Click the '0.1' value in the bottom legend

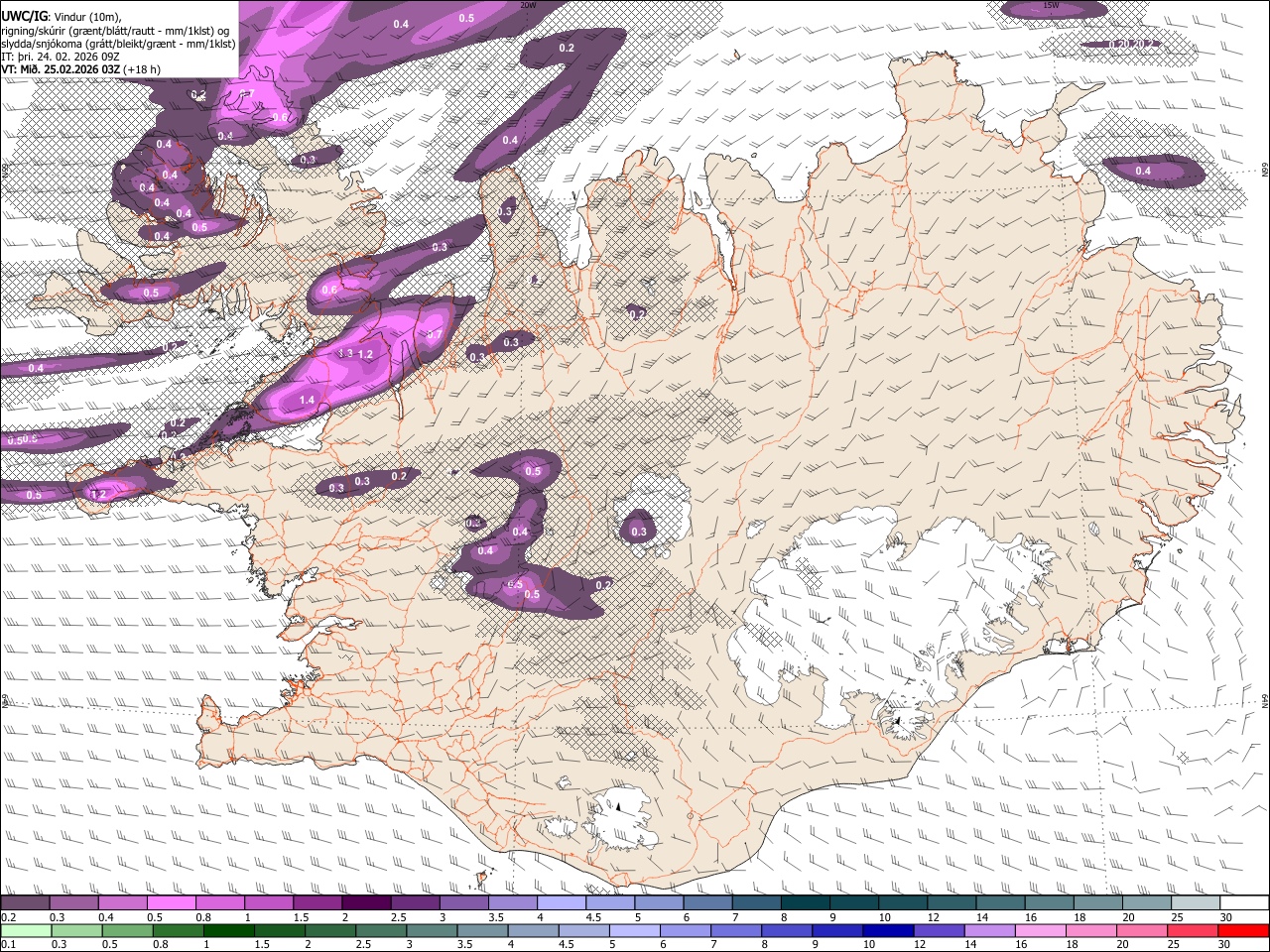8,944
